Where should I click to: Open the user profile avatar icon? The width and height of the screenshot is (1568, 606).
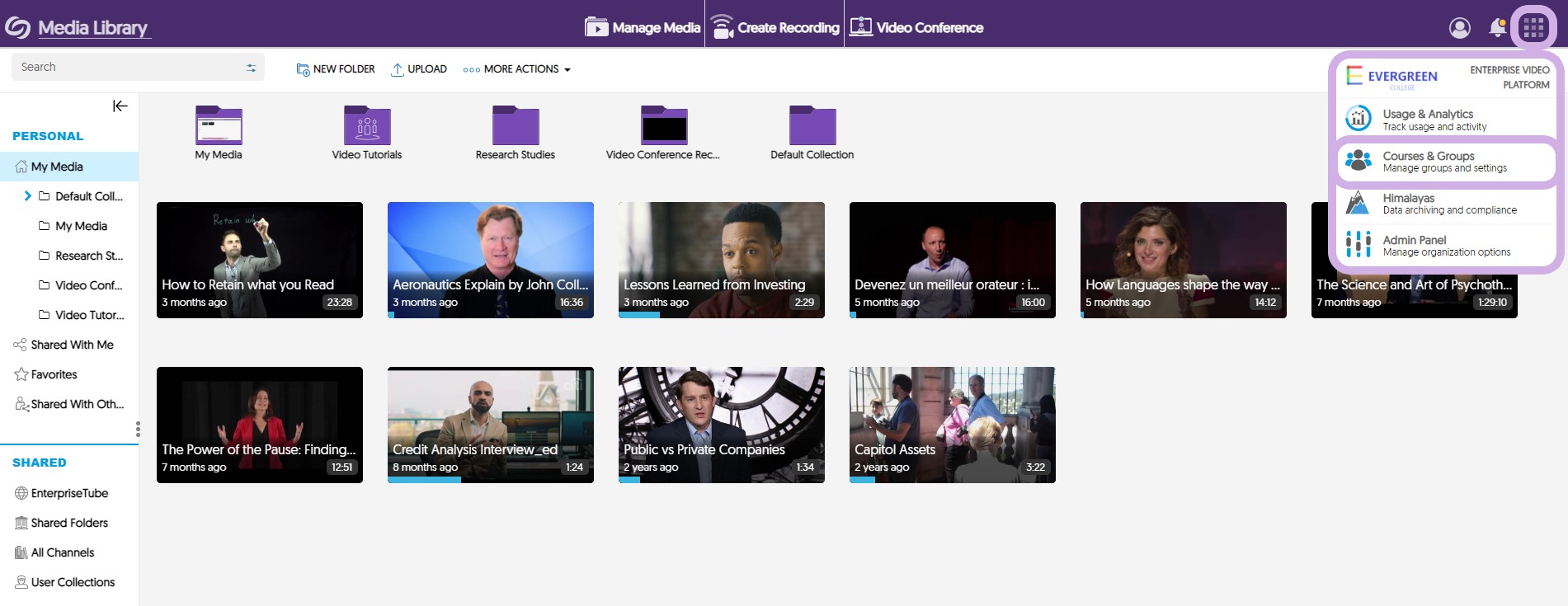pyautogui.click(x=1459, y=28)
